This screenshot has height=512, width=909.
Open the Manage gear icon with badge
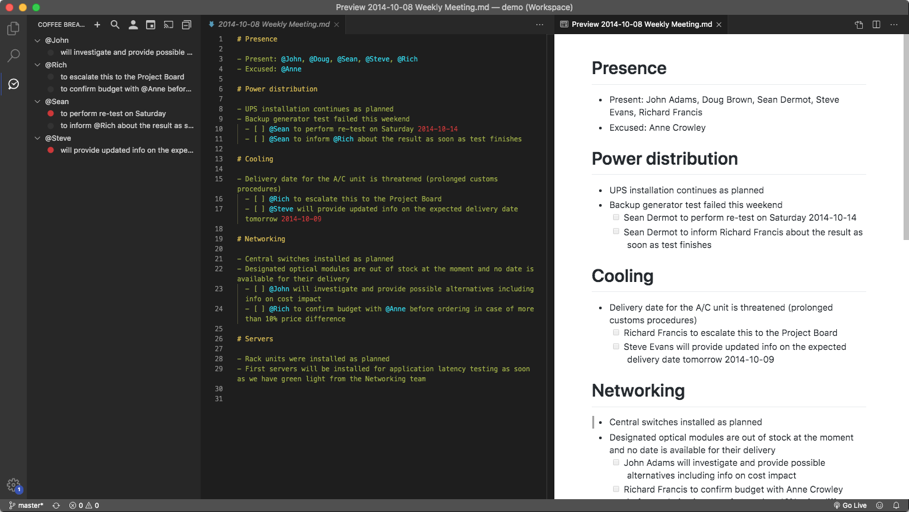pos(13,485)
